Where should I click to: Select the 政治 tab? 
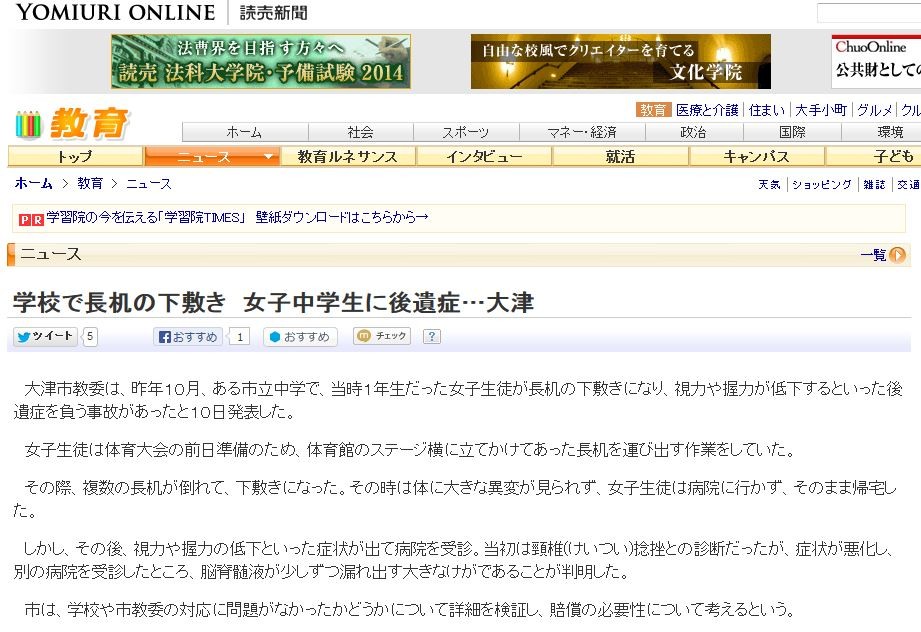[693, 132]
